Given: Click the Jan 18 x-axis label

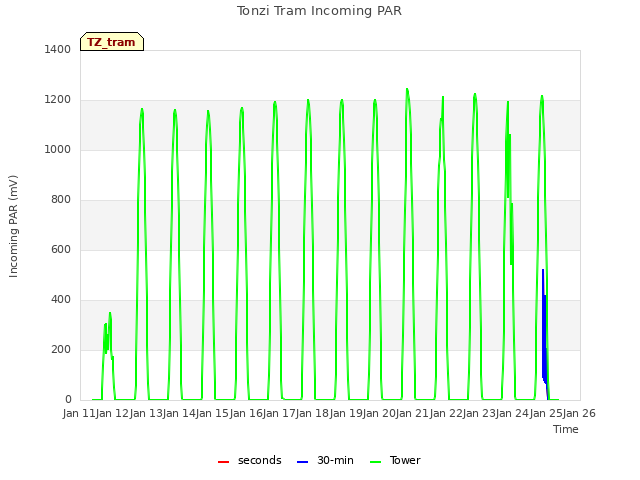Looking at the screenshot, I should click(313, 413).
